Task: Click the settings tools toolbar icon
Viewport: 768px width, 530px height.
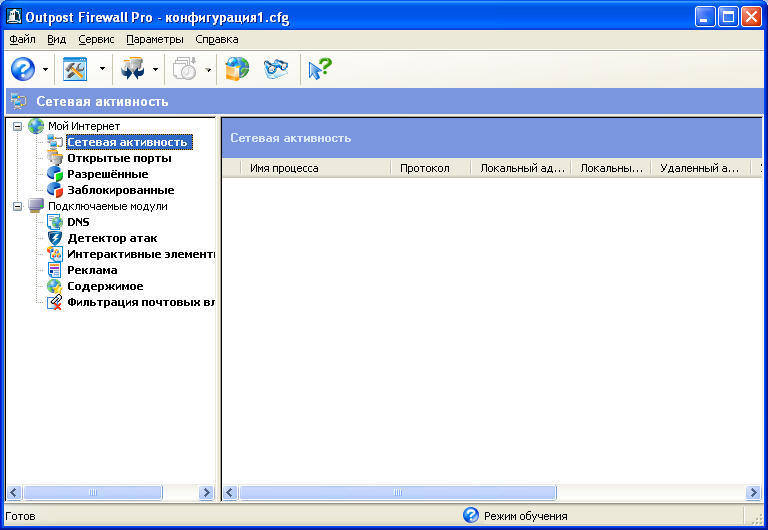Action: point(75,69)
